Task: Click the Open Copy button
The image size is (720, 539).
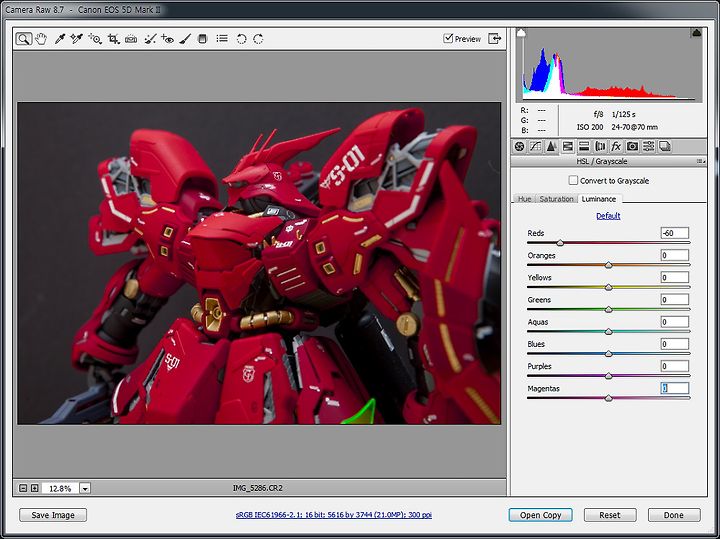Action: (x=540, y=515)
